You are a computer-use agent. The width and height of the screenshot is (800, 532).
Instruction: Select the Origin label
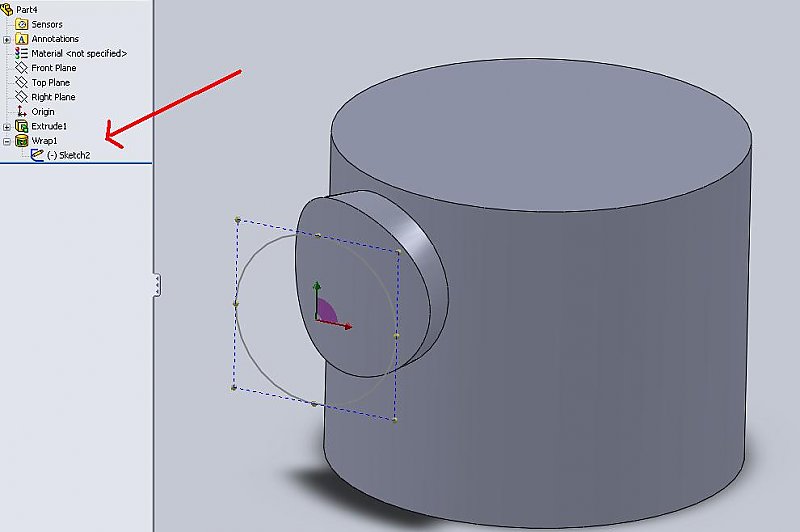point(43,111)
